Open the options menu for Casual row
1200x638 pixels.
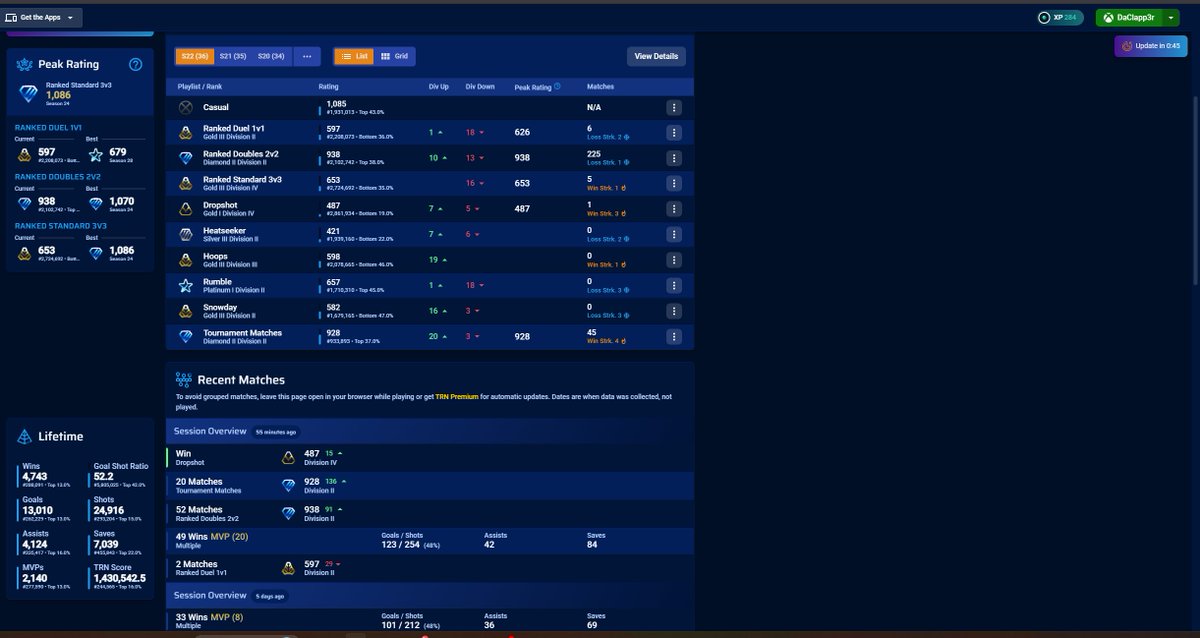(674, 107)
